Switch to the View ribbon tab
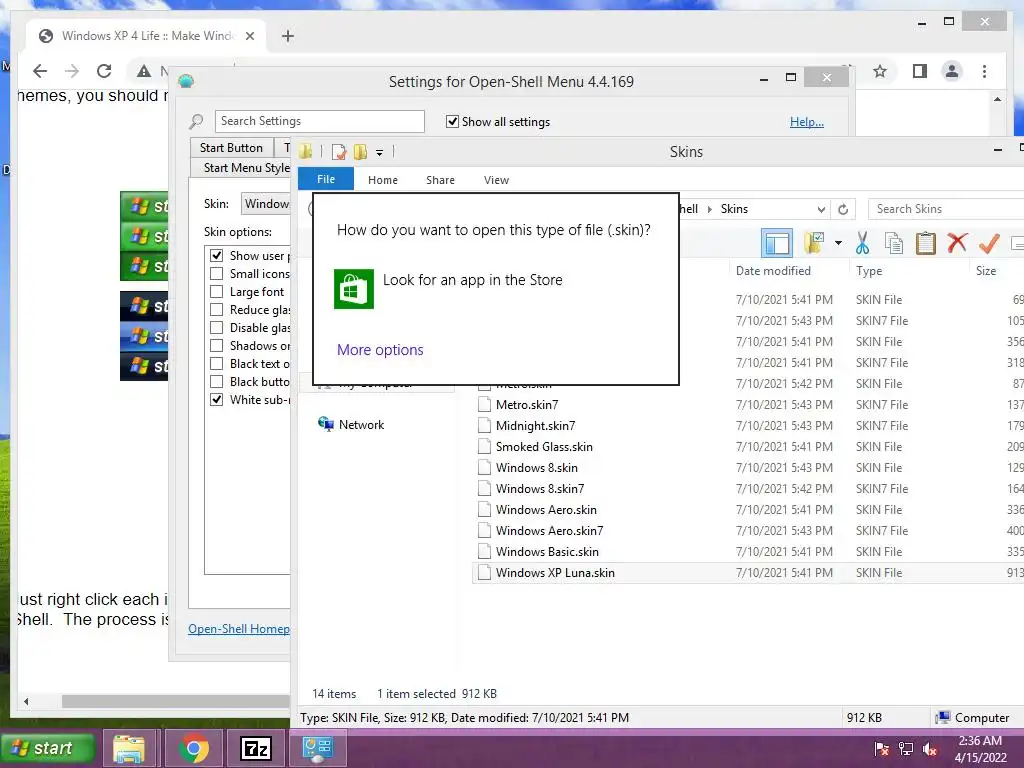This screenshot has height=768, width=1024. tap(496, 180)
